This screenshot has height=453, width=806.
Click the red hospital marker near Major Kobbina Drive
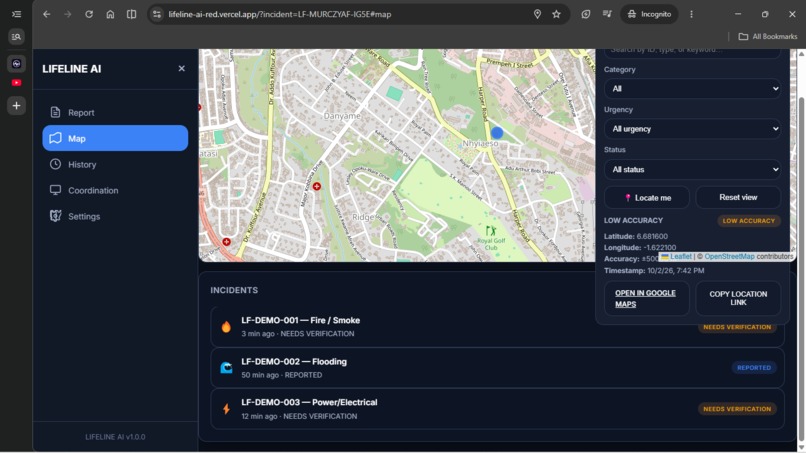(317, 186)
